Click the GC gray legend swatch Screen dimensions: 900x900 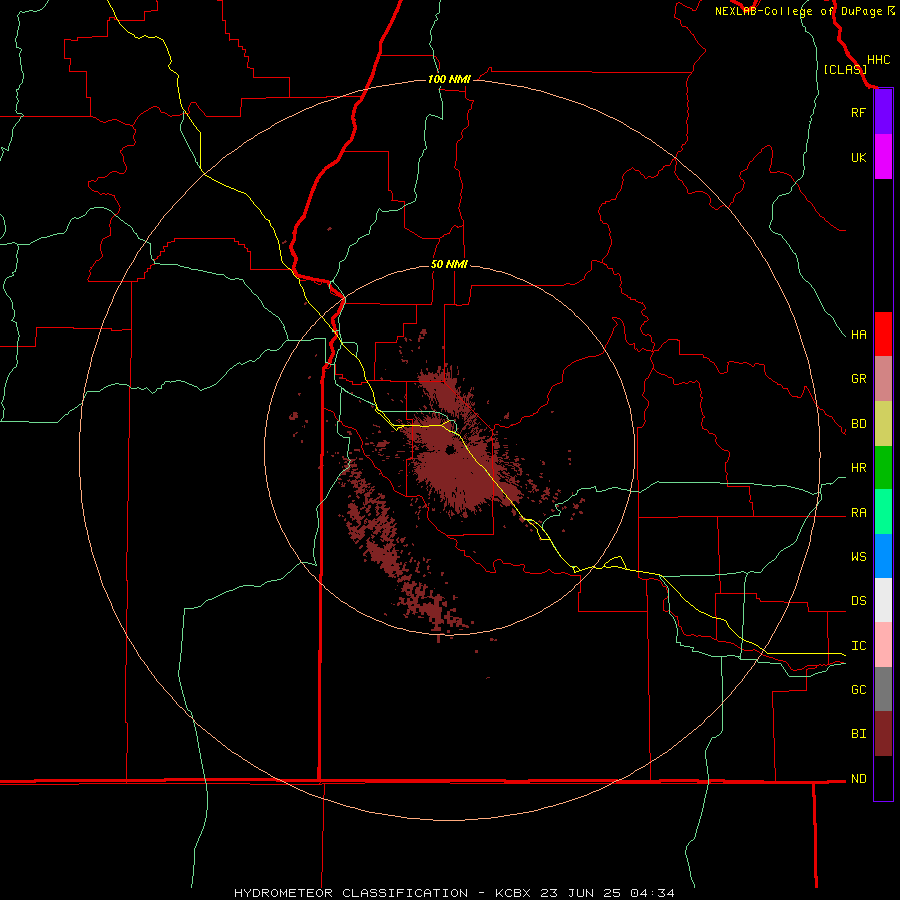coord(883,689)
